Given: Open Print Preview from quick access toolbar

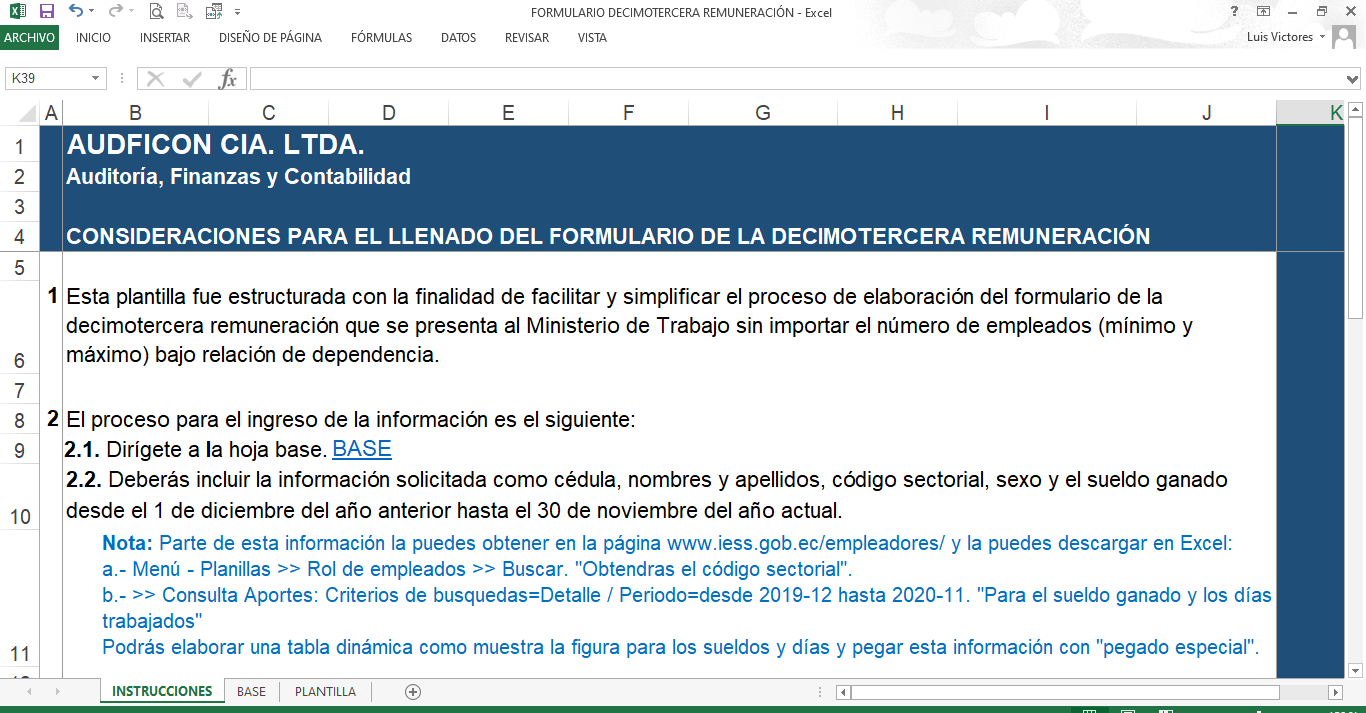Looking at the screenshot, I should [x=156, y=12].
